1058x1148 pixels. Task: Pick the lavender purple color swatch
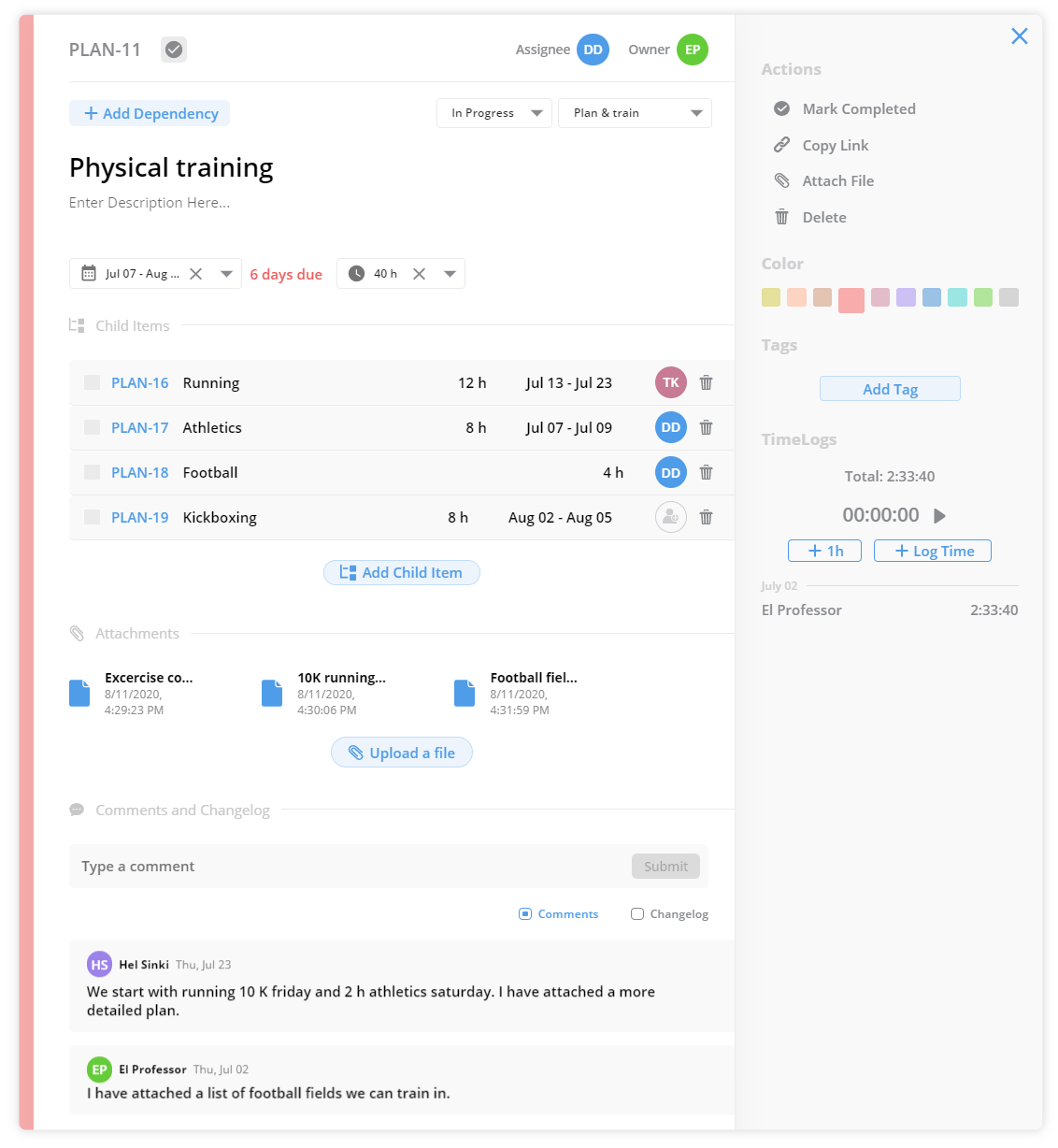906,297
